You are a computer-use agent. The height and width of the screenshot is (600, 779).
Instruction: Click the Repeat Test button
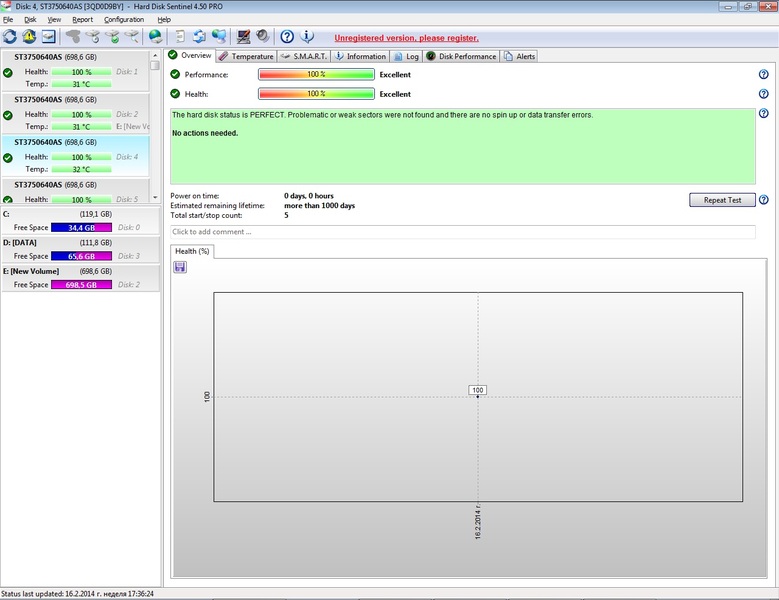point(722,200)
